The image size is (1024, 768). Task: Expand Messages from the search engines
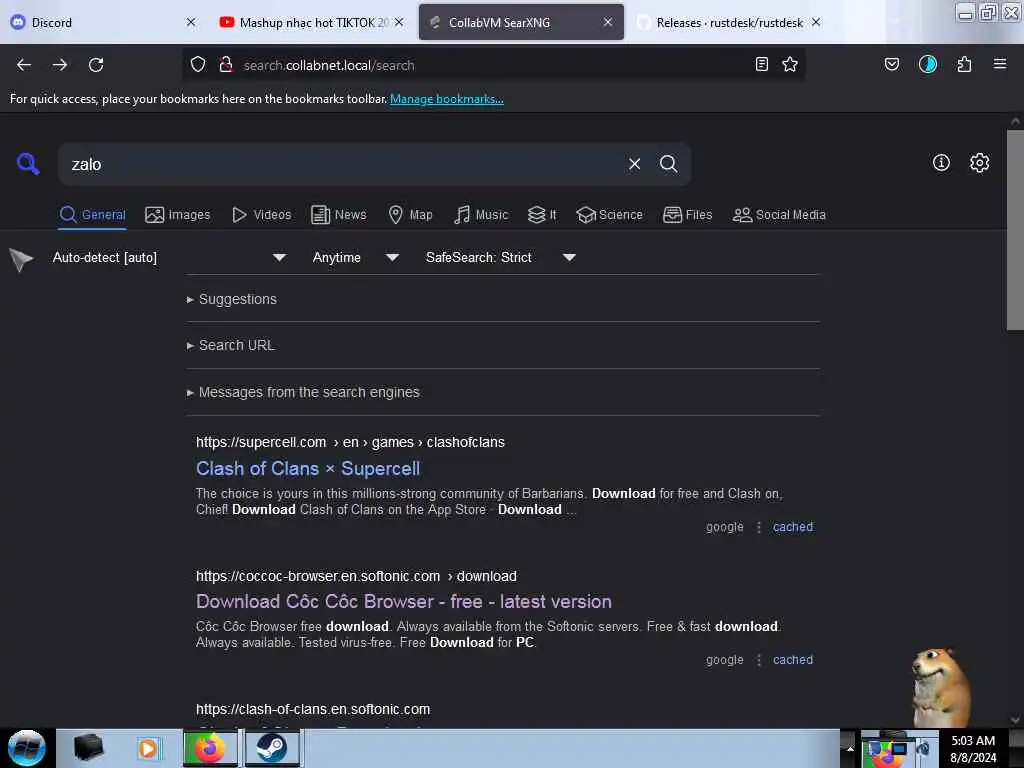tap(303, 392)
